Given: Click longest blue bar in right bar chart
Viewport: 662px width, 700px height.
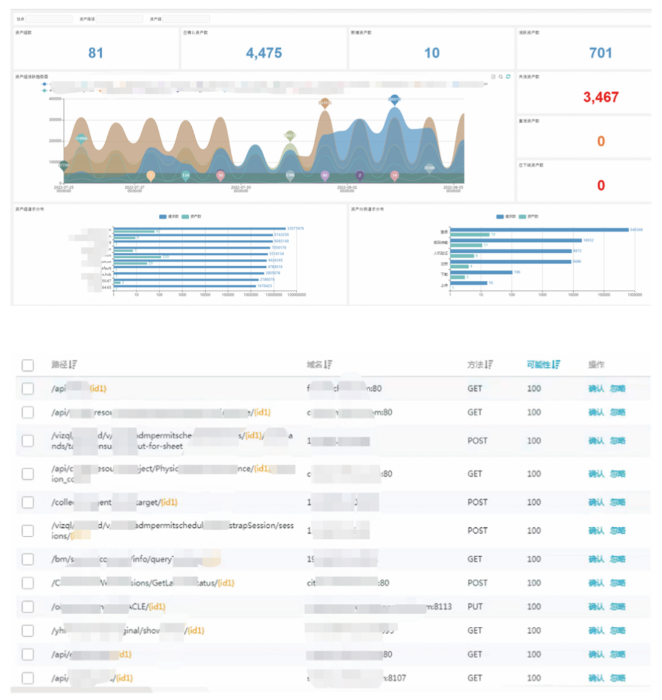Looking at the screenshot, I should point(539,230).
